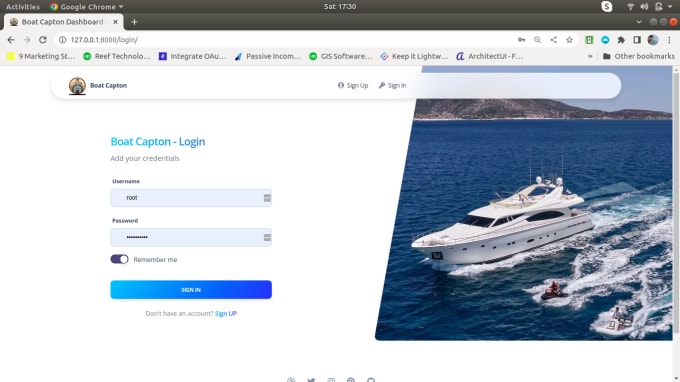Screen dimensions: 680x382
Task: Open the Chrome profile avatar
Action: 653,40
